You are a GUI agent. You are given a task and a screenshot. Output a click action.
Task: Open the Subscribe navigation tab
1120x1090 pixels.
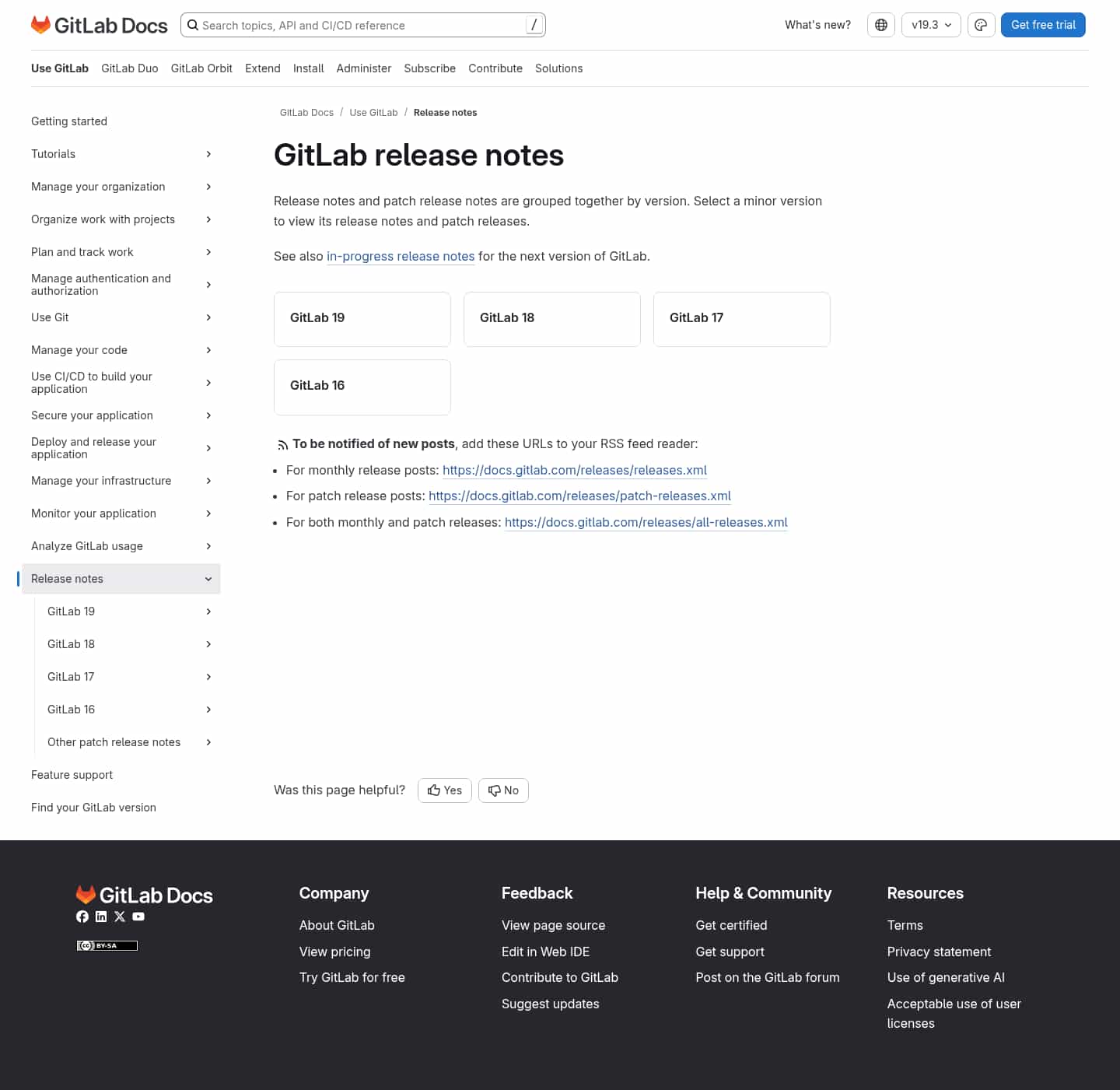point(430,68)
